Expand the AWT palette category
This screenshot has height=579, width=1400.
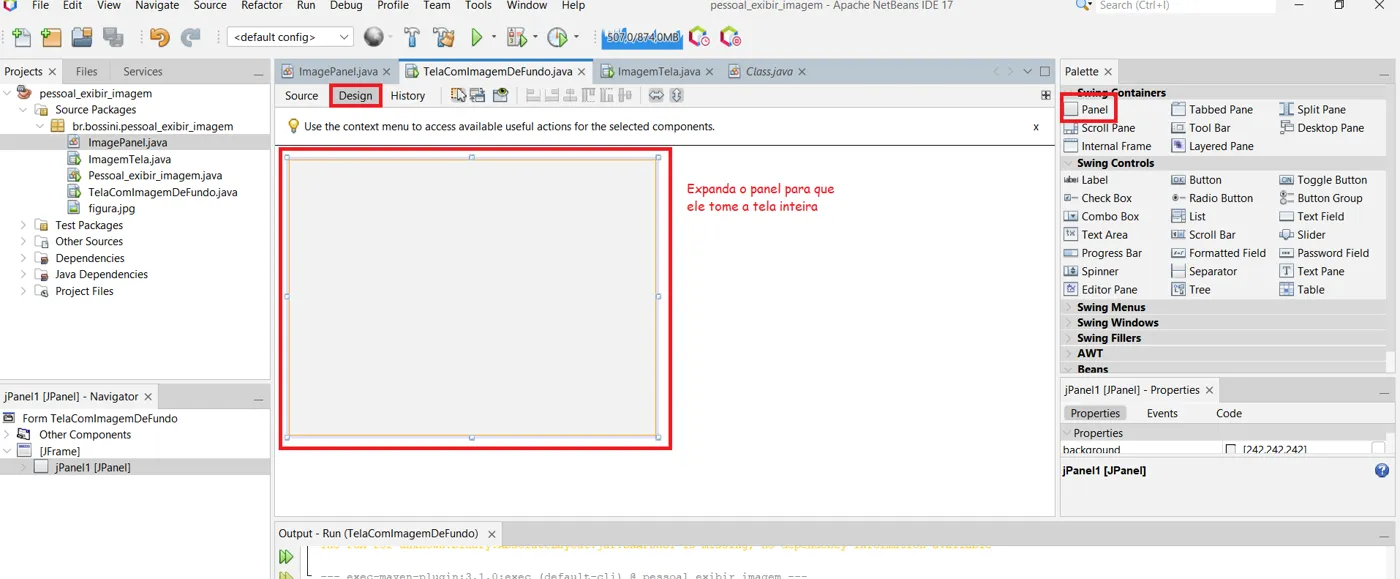pyautogui.click(x=1068, y=353)
